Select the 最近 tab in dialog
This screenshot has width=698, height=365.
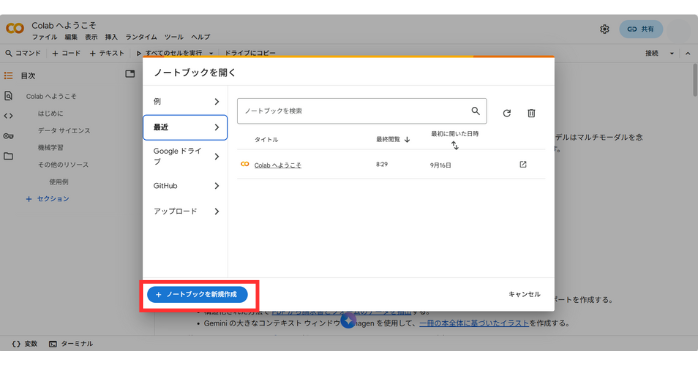[185, 127]
